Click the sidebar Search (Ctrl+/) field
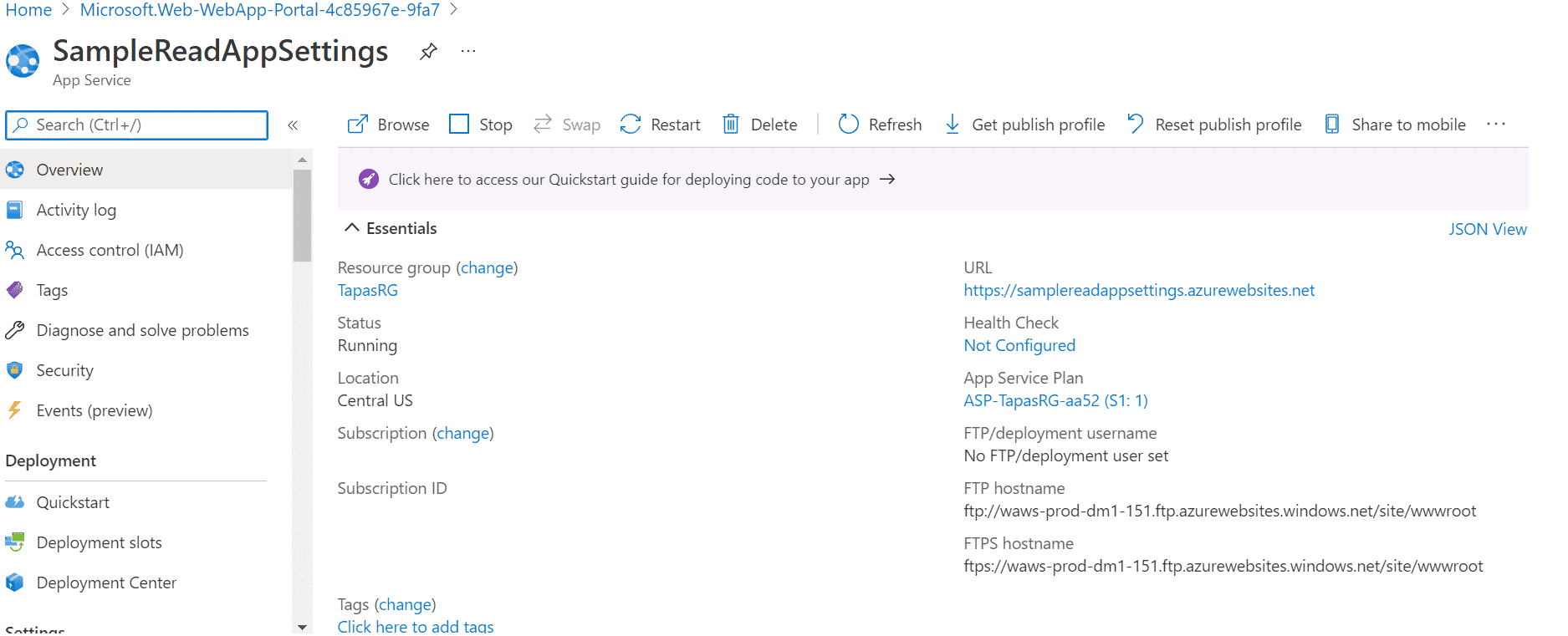The width and height of the screenshot is (1568, 636). (137, 125)
